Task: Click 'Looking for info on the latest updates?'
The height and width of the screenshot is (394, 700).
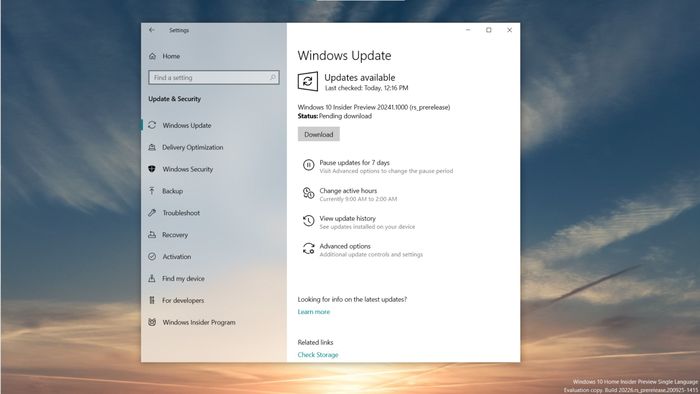Action: coord(352,299)
